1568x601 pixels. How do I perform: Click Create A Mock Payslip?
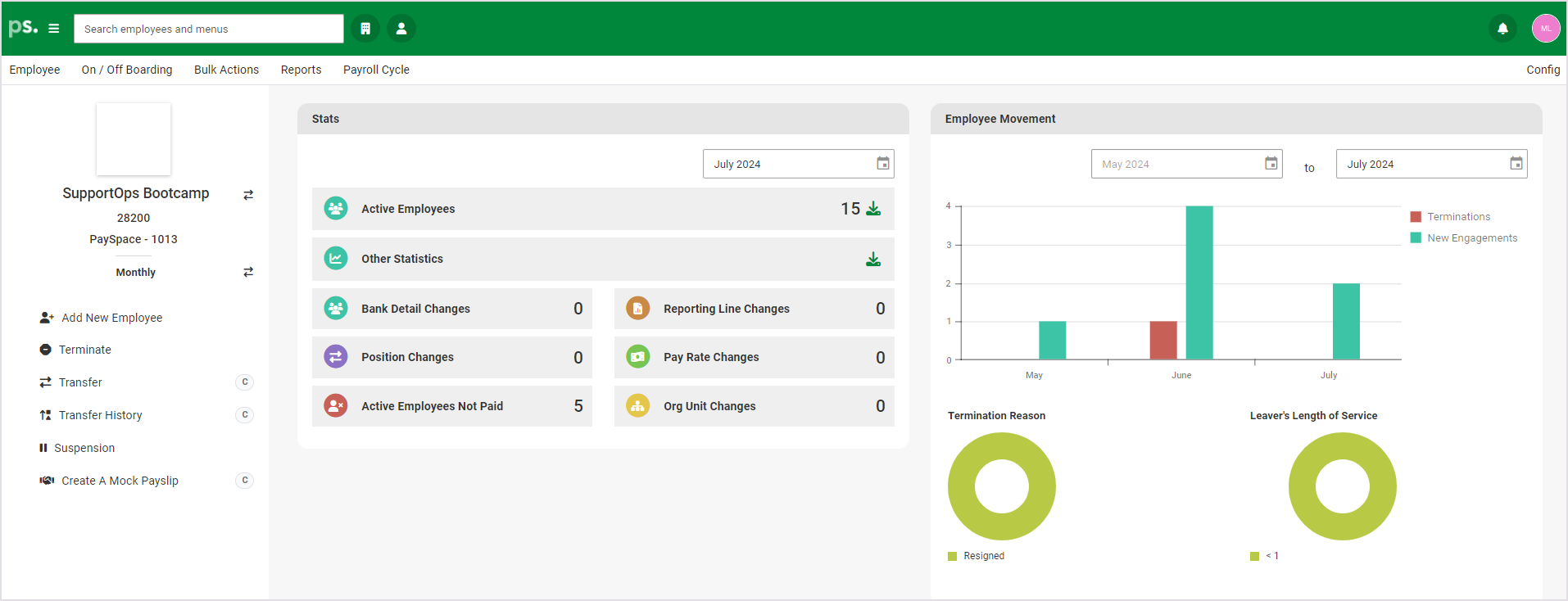tap(120, 481)
